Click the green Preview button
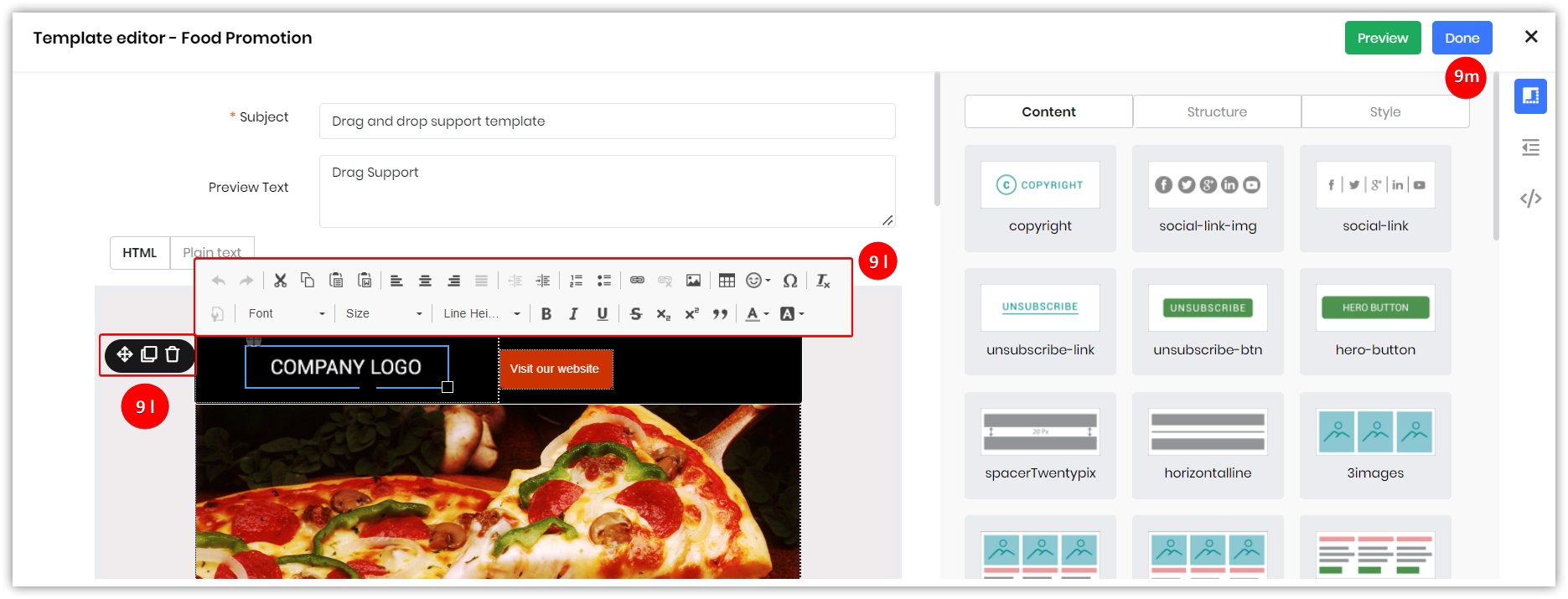Viewport: 1568px width, 599px height. (x=1383, y=38)
